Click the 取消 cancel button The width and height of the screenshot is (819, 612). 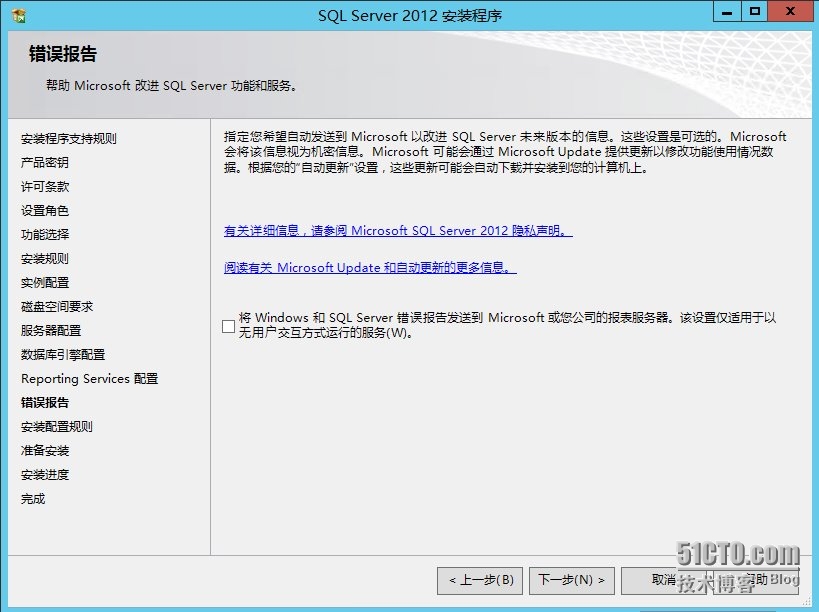coord(663,580)
